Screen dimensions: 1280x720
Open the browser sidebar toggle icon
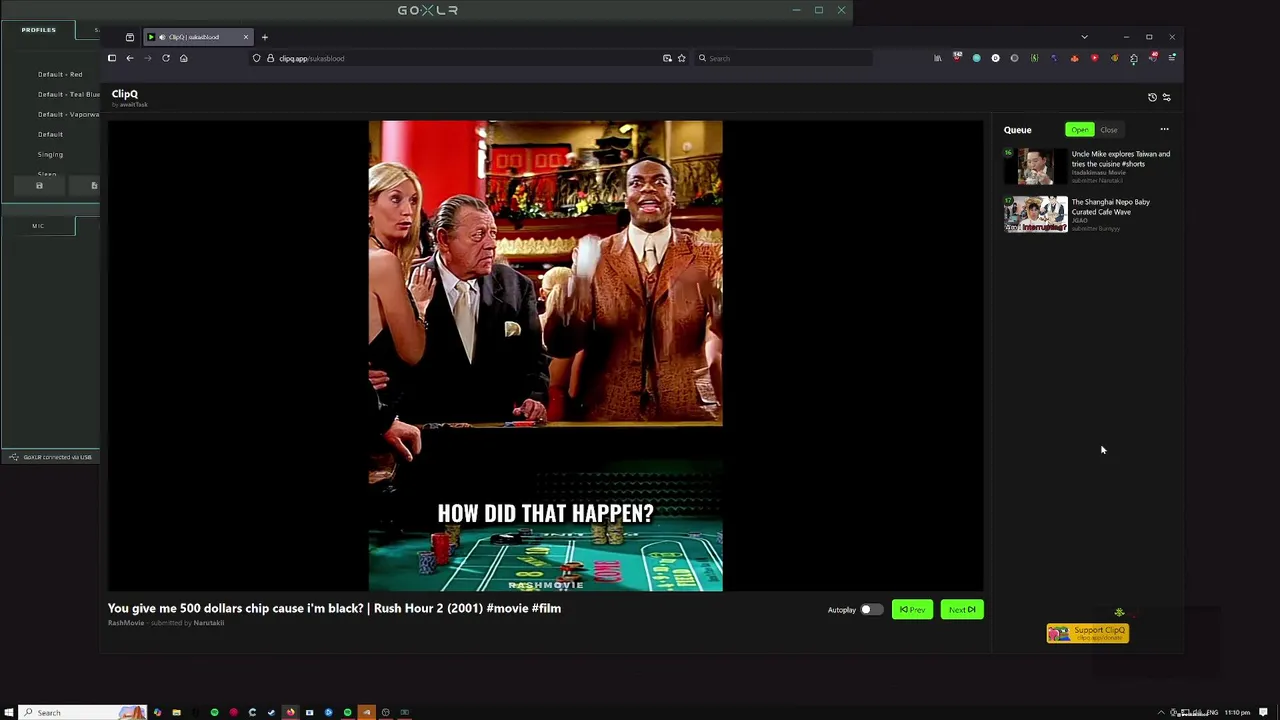point(112,58)
